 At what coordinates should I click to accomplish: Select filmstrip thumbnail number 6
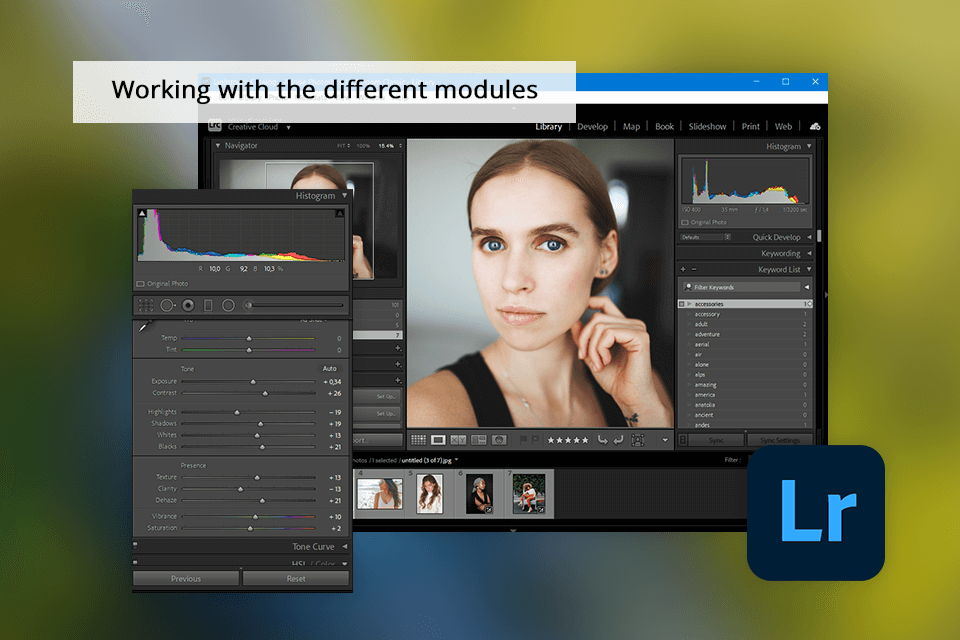[479, 494]
